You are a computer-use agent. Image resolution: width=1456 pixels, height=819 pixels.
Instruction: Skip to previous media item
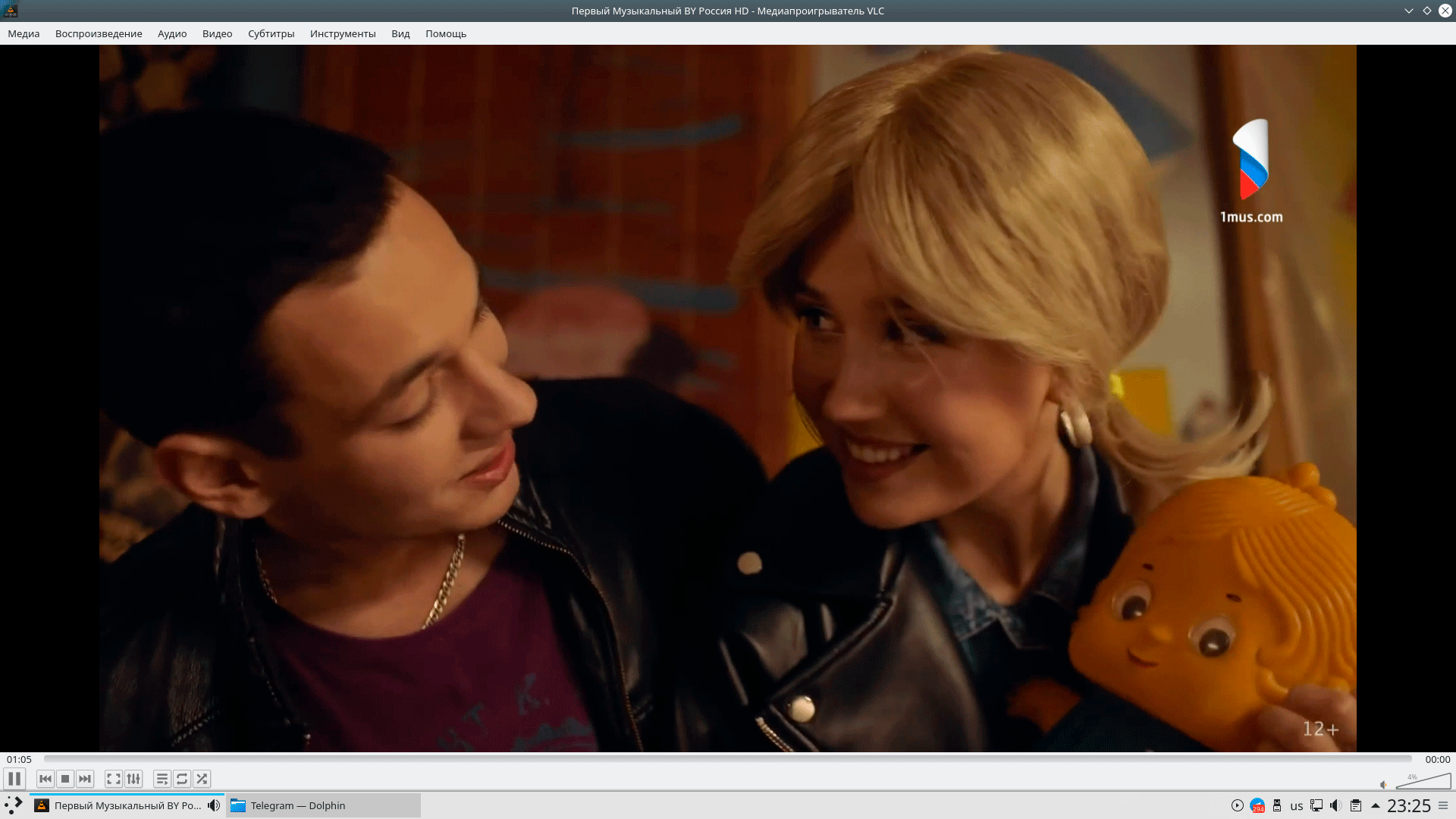click(x=45, y=779)
